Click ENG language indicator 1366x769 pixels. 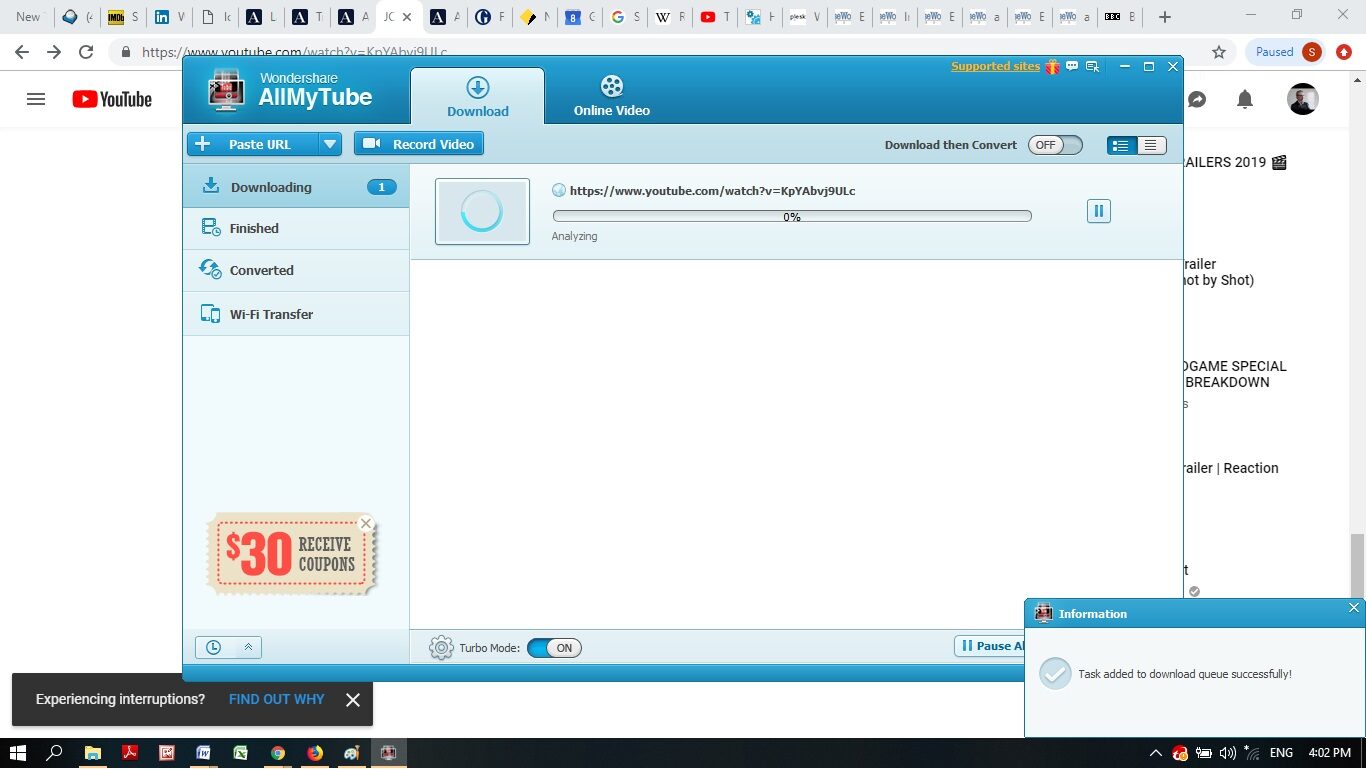[1282, 753]
